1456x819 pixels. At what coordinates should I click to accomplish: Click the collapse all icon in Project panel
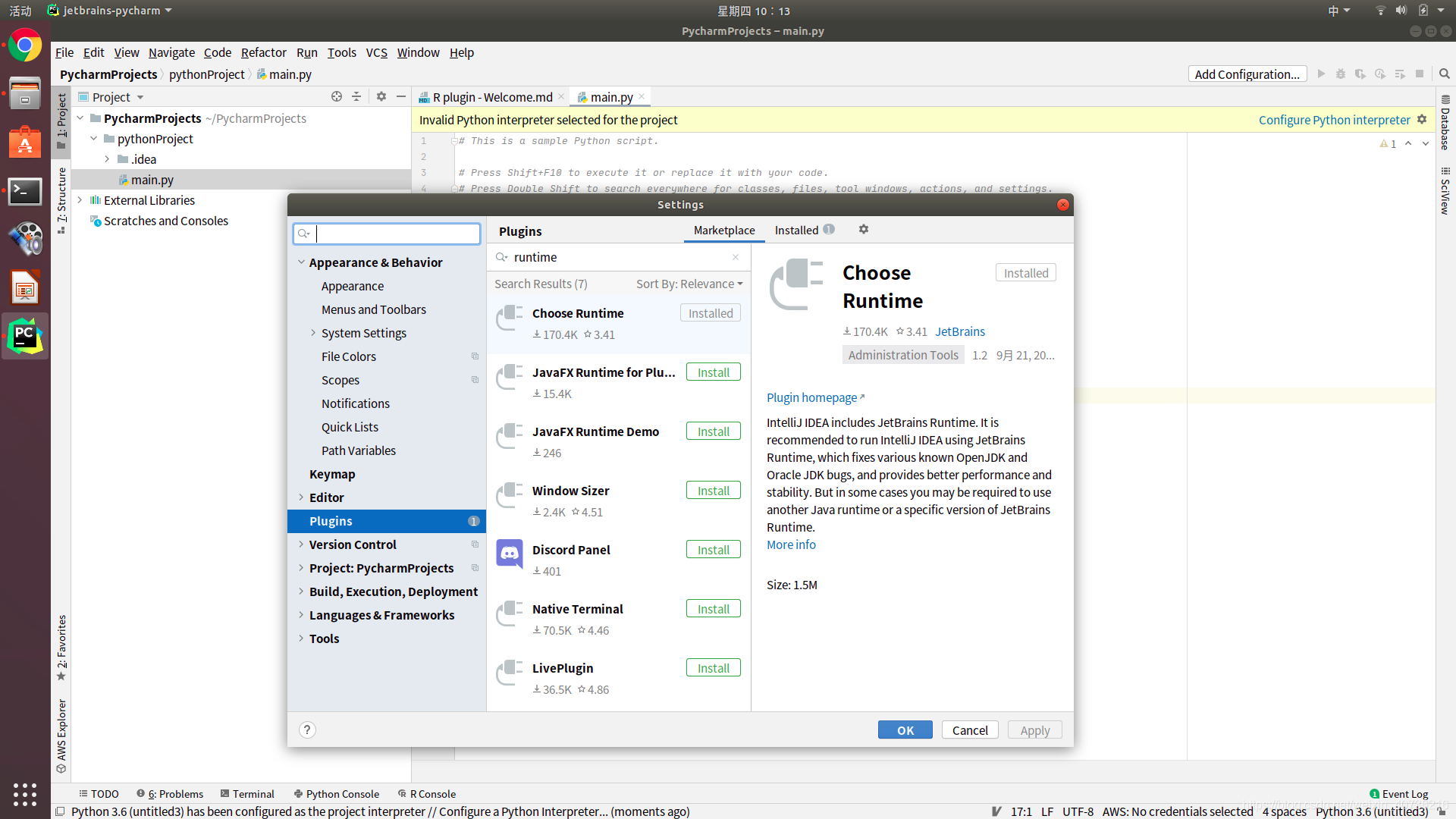coord(356,97)
